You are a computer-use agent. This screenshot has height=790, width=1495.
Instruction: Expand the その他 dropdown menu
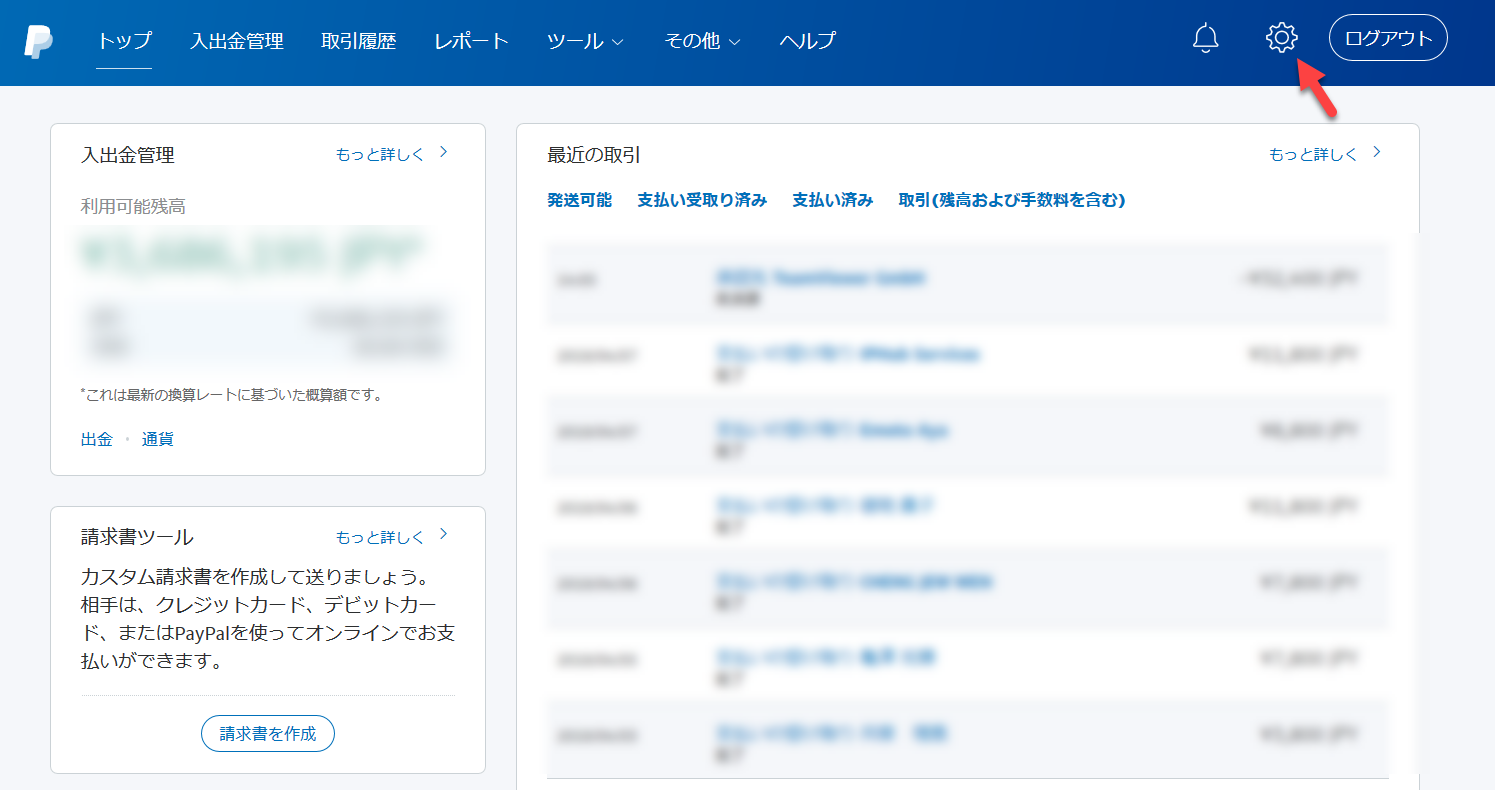(x=702, y=41)
